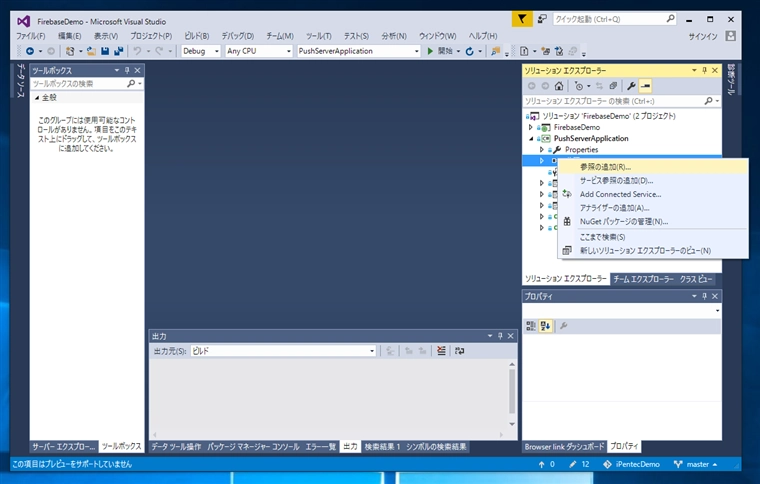The image size is (760, 484).
Task: Choose サービス参照の追加(D)... in context menu
Action: tap(652, 181)
